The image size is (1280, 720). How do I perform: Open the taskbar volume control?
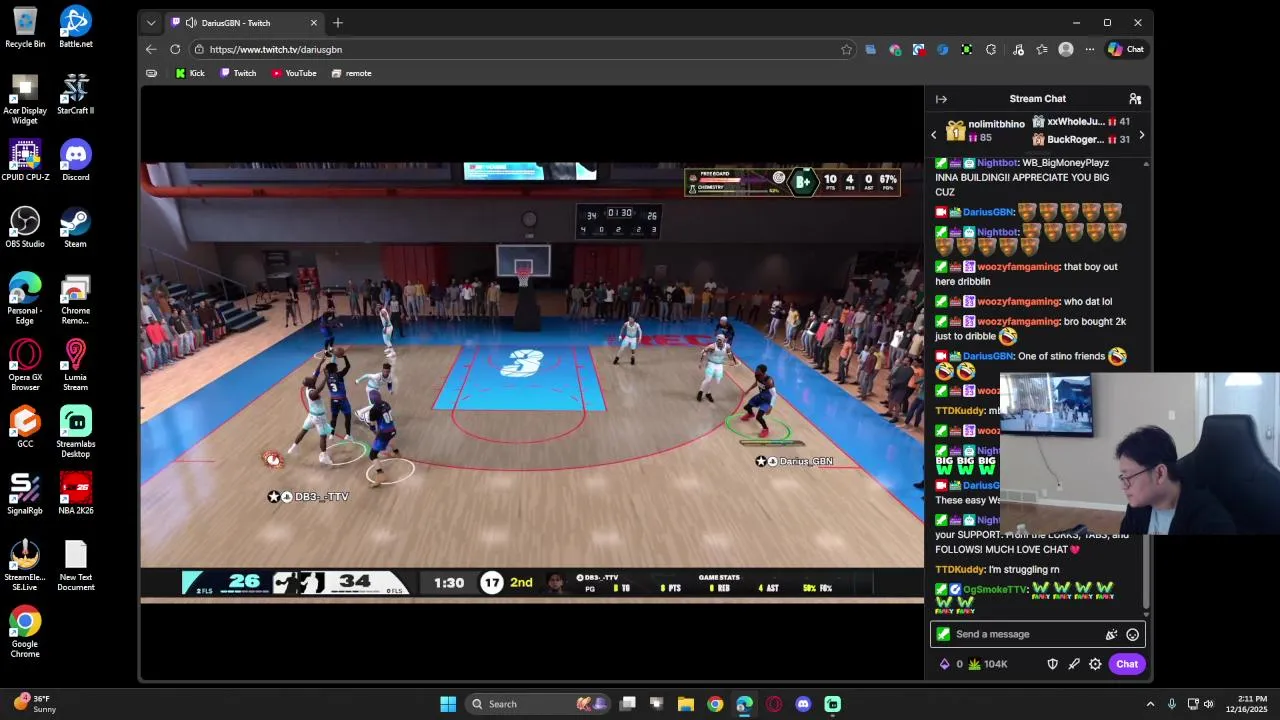pyautogui.click(x=1208, y=704)
